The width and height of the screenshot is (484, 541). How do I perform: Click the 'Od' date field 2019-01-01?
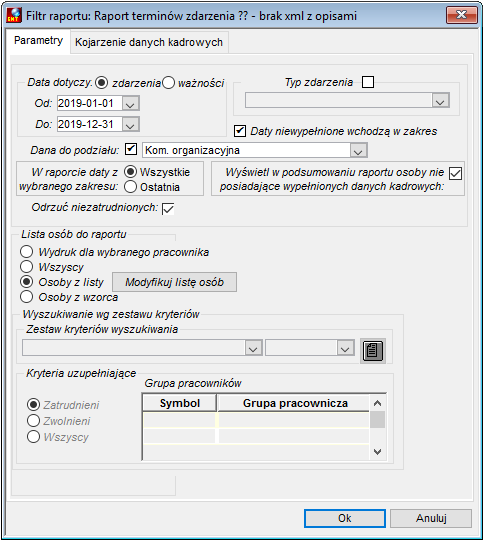pos(90,104)
